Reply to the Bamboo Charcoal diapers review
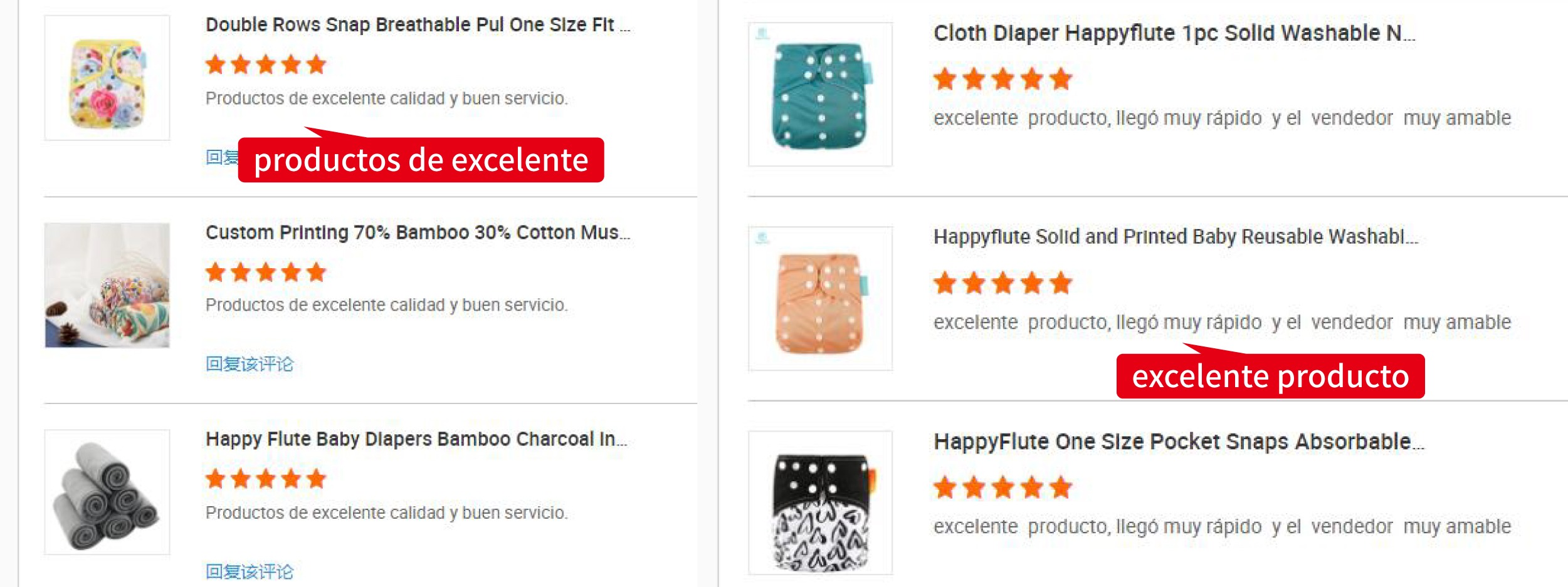Viewport: 1568px width, 587px height. tap(250, 571)
